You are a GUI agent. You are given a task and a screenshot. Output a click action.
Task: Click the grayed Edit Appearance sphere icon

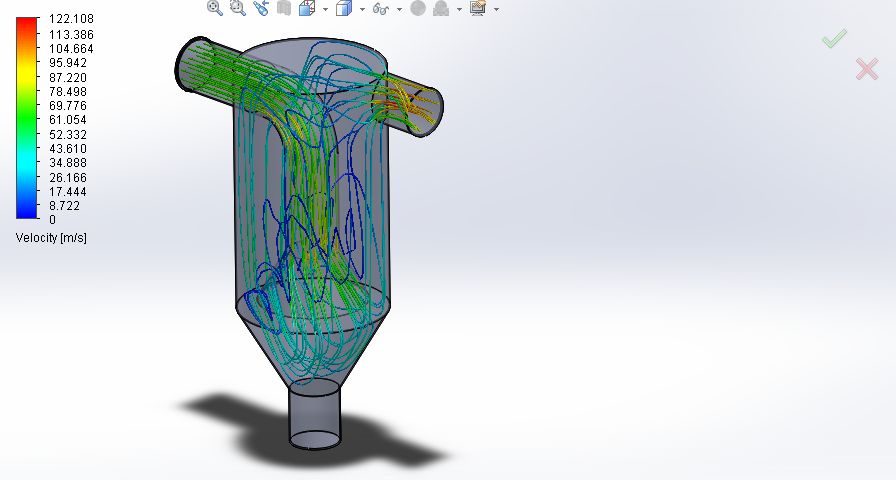point(418,8)
